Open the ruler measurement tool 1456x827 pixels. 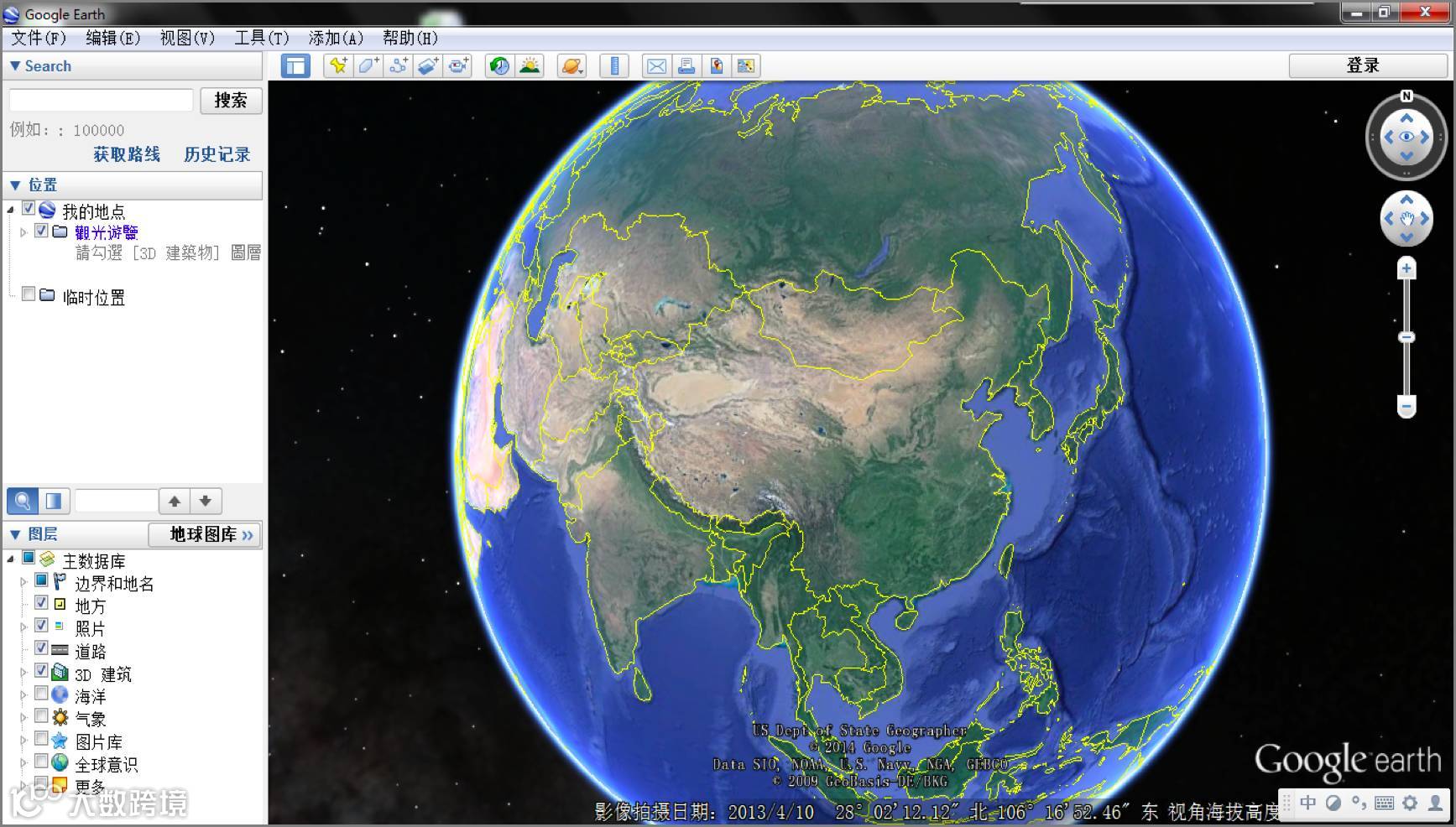tap(614, 65)
